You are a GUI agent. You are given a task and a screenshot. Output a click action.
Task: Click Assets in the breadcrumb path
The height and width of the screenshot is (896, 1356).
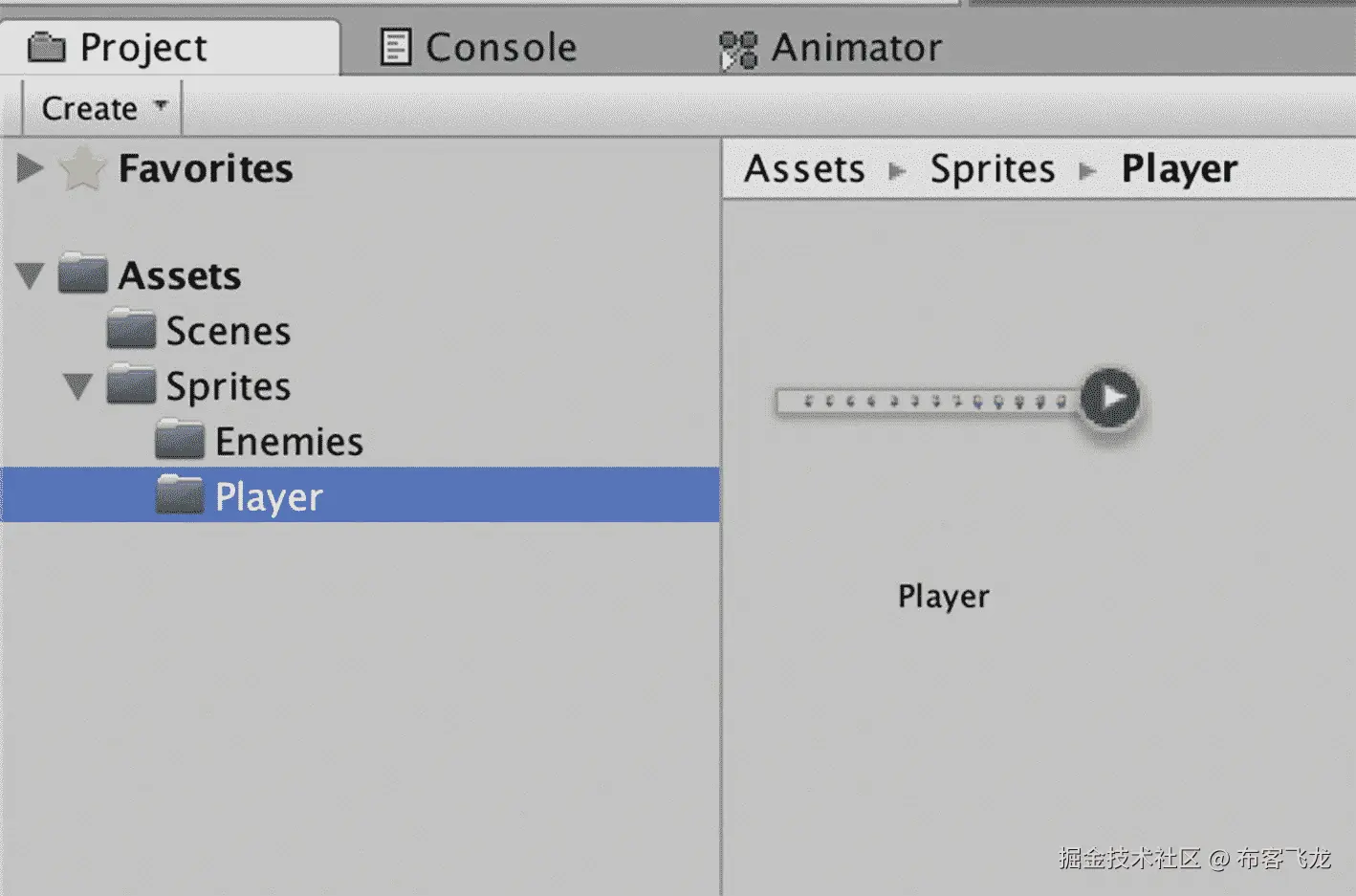tap(804, 169)
